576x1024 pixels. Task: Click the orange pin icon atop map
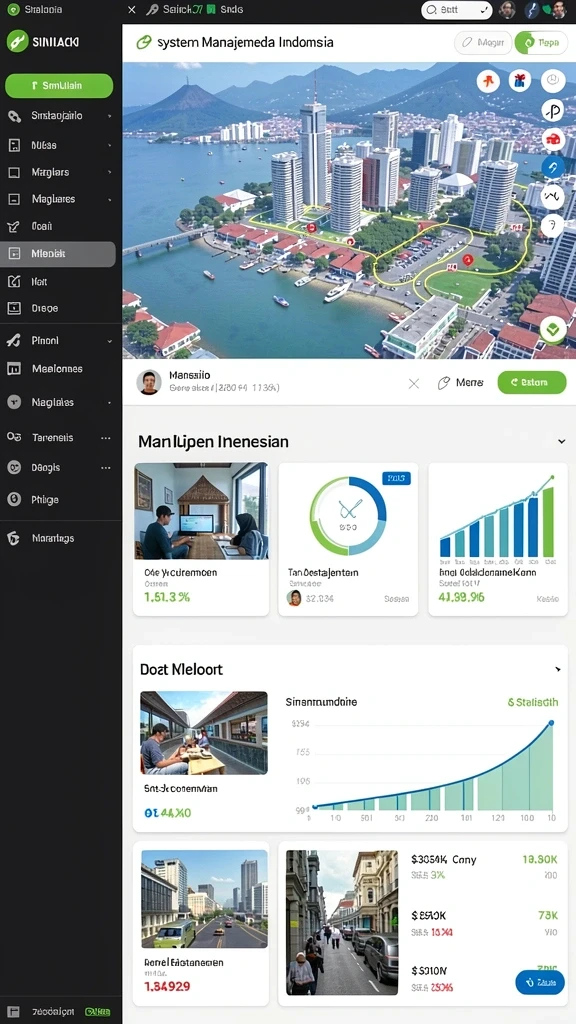point(488,81)
